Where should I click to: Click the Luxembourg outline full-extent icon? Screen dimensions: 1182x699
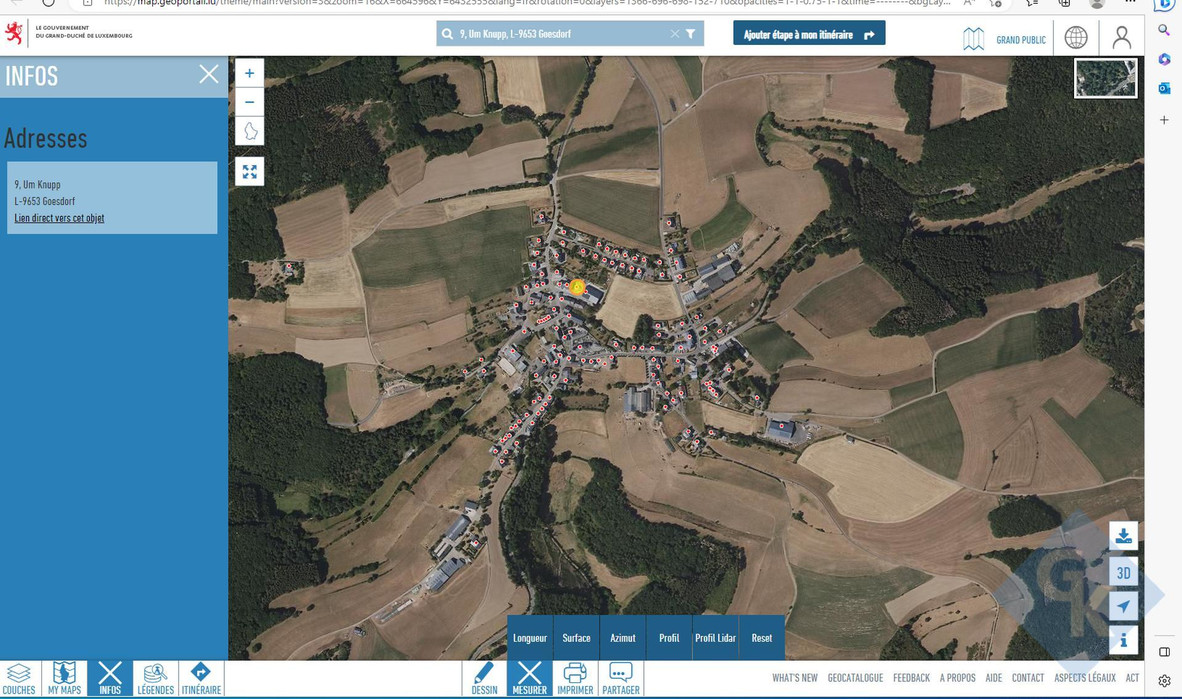[x=249, y=131]
